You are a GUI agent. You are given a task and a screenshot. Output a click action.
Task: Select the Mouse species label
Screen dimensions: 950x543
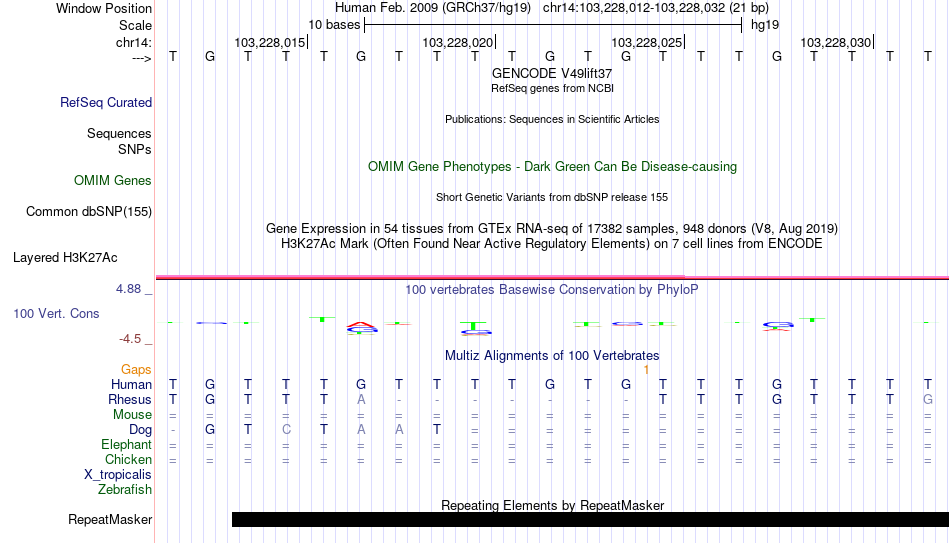tap(132, 415)
